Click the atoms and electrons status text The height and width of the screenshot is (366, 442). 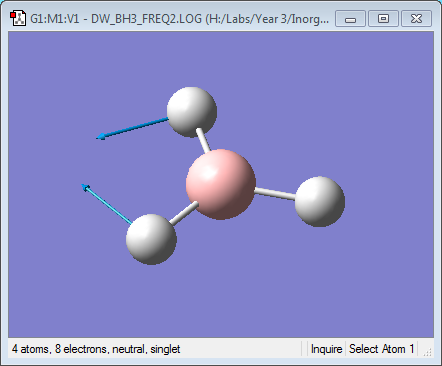pos(96,349)
